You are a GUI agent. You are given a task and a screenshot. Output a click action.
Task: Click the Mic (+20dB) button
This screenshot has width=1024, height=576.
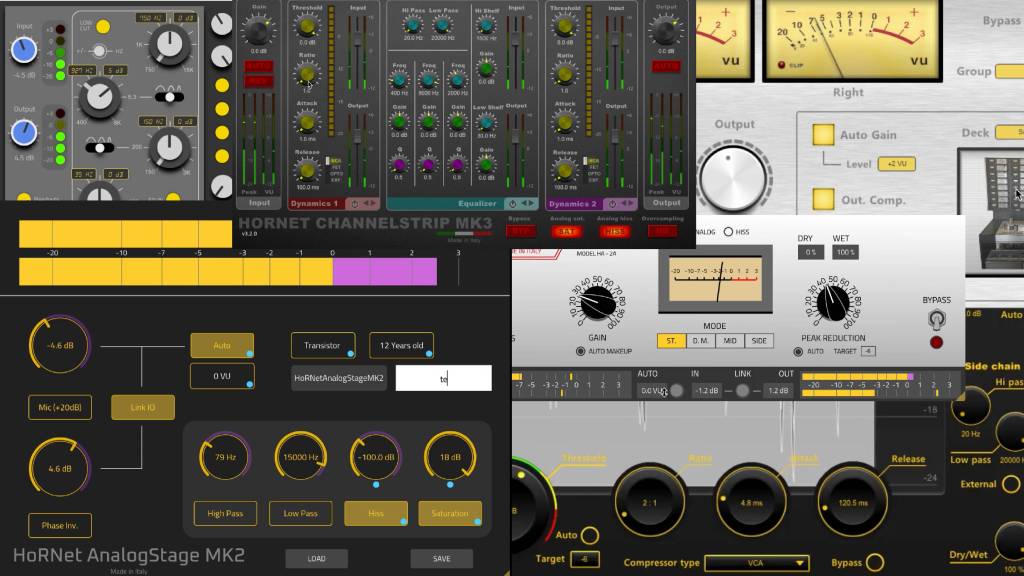[59, 407]
